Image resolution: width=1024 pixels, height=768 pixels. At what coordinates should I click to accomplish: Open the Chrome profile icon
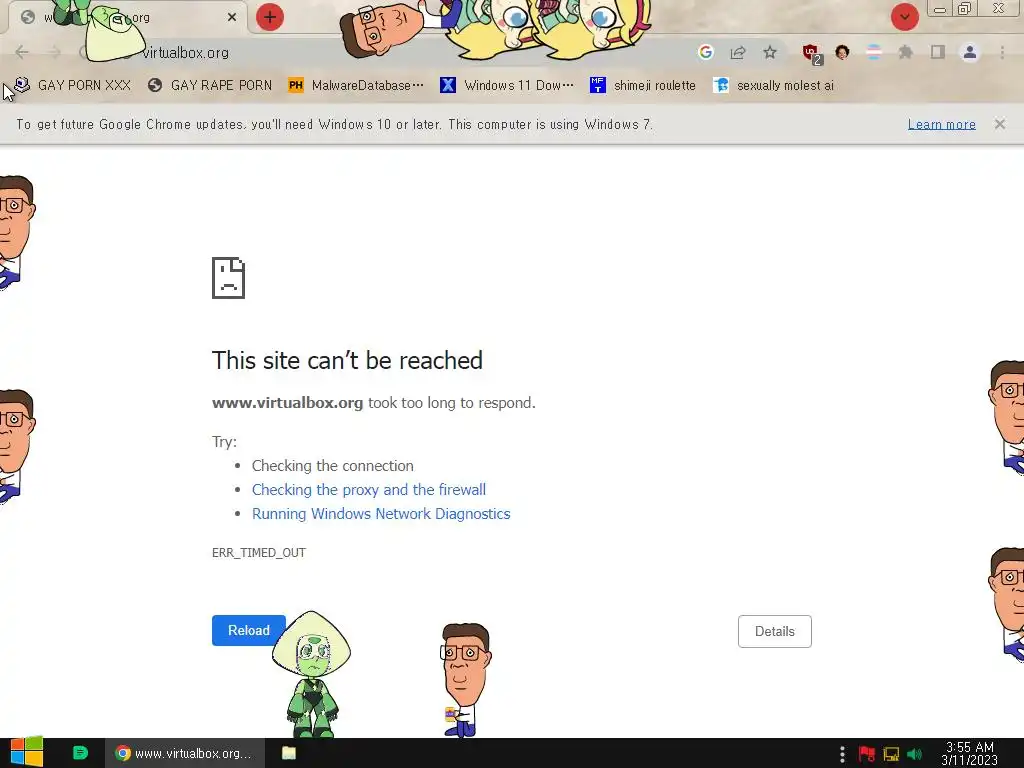tap(970, 52)
